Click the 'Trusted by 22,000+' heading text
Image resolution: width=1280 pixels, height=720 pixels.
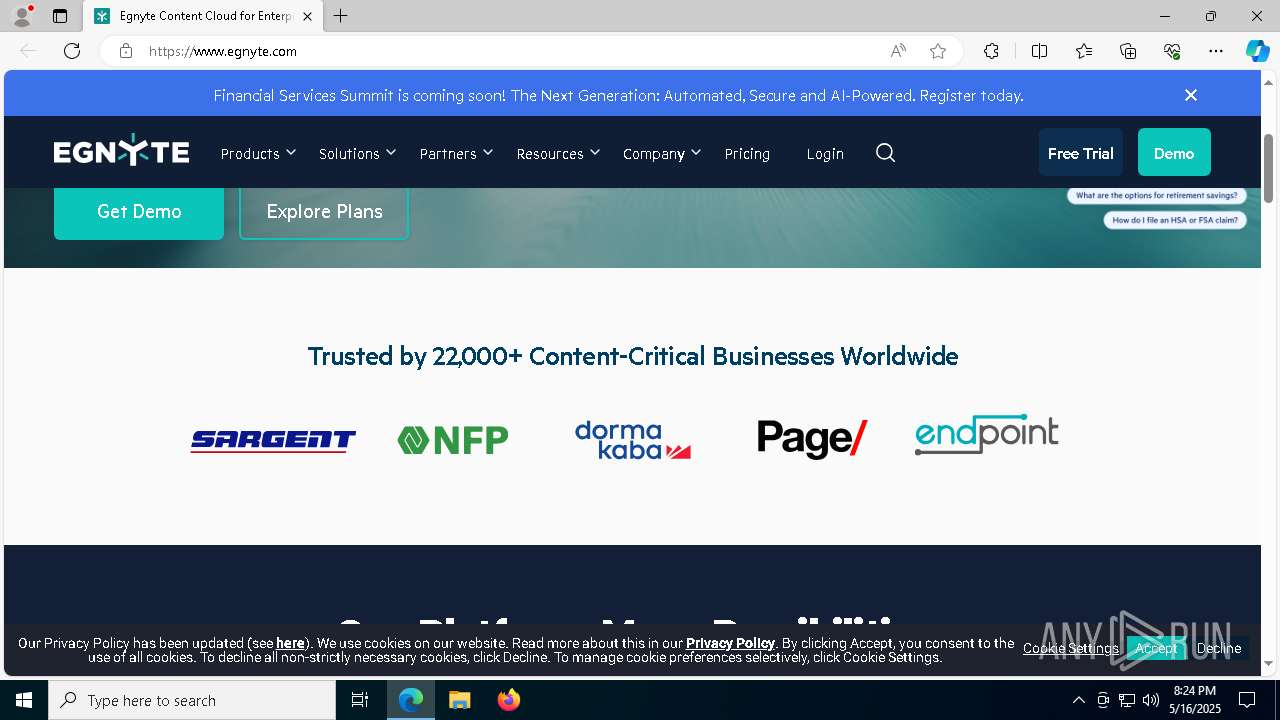(633, 356)
